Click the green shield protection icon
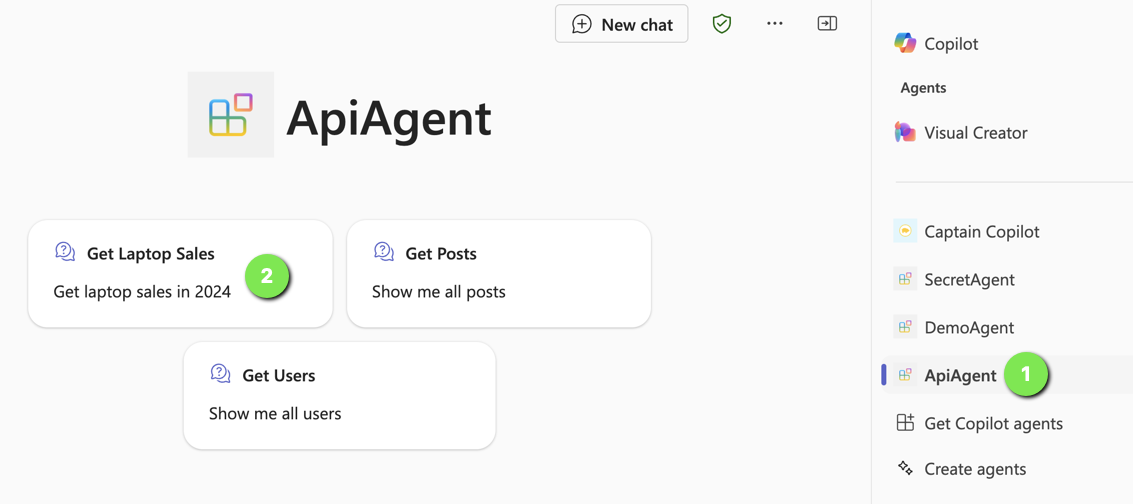 (722, 24)
